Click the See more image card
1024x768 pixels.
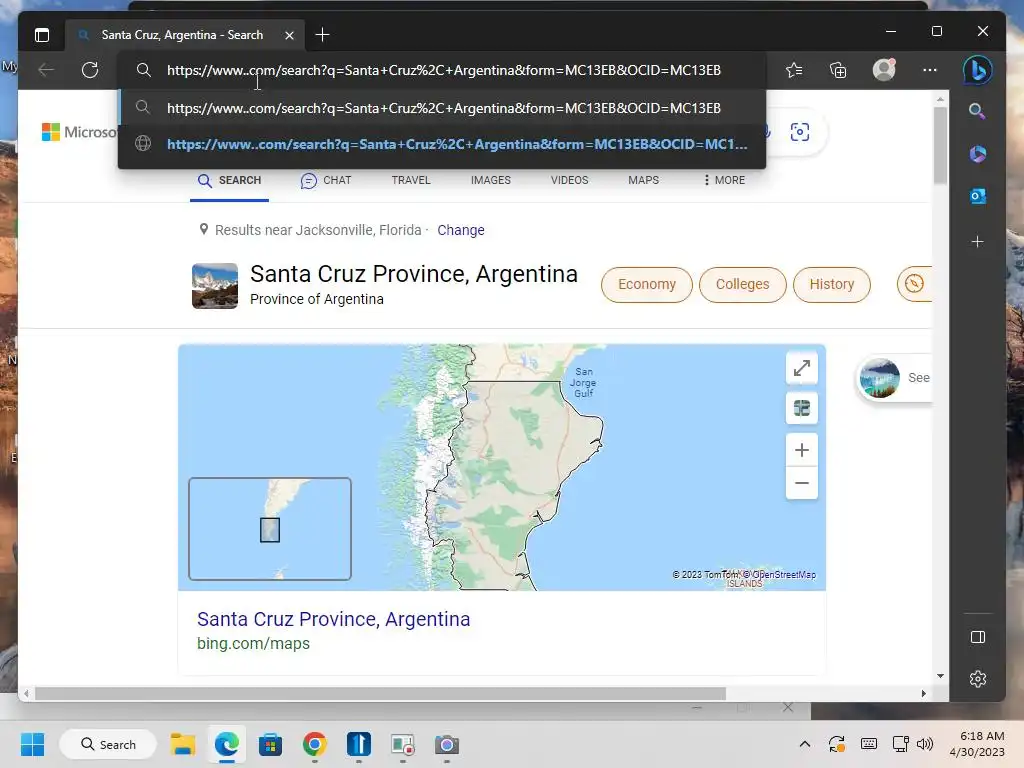[895, 378]
